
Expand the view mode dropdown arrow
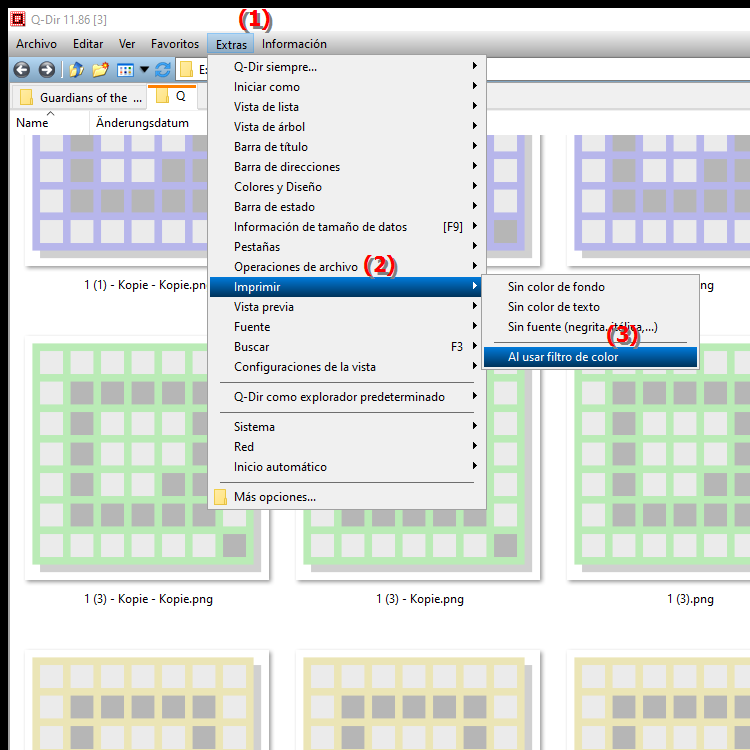[x=144, y=70]
